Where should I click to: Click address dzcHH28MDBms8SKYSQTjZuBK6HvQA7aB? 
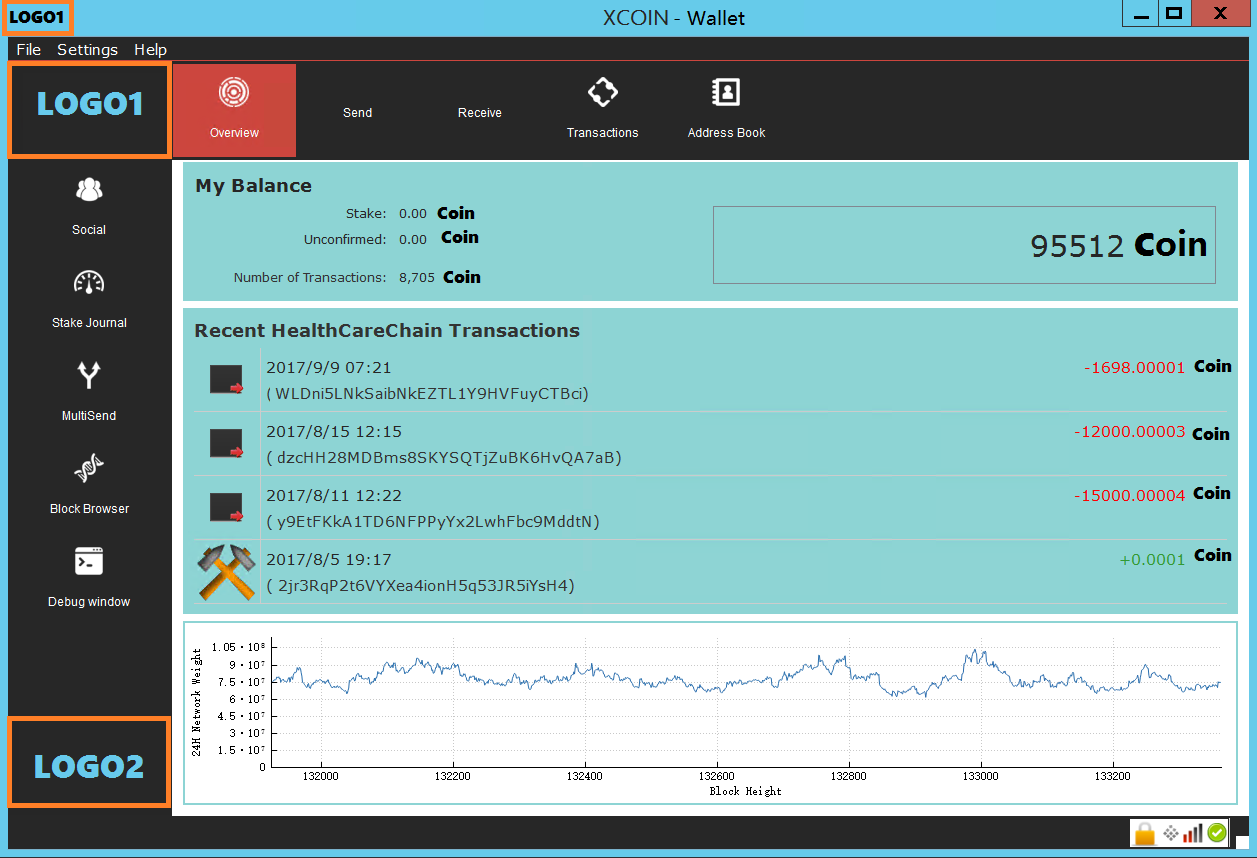[444, 458]
